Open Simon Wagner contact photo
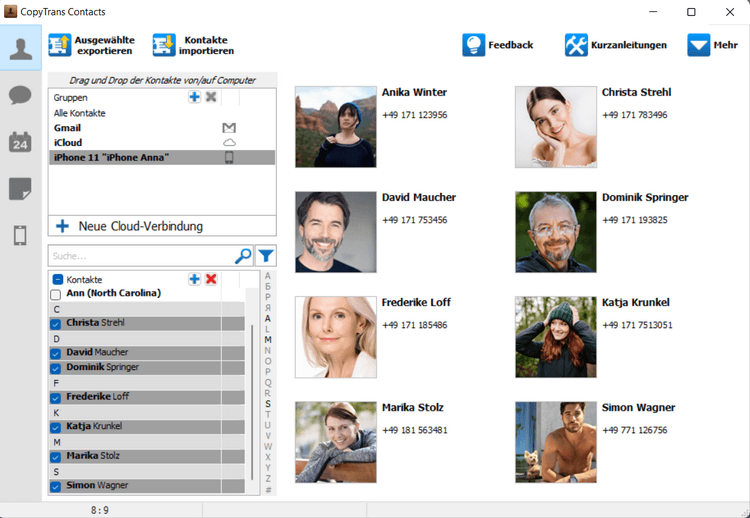The width and height of the screenshot is (750, 518). [x=556, y=442]
